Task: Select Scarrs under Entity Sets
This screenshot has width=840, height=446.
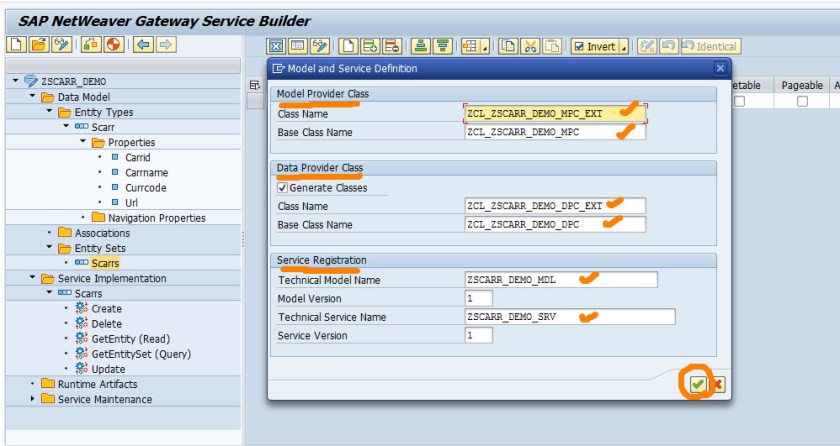Action: [105, 263]
